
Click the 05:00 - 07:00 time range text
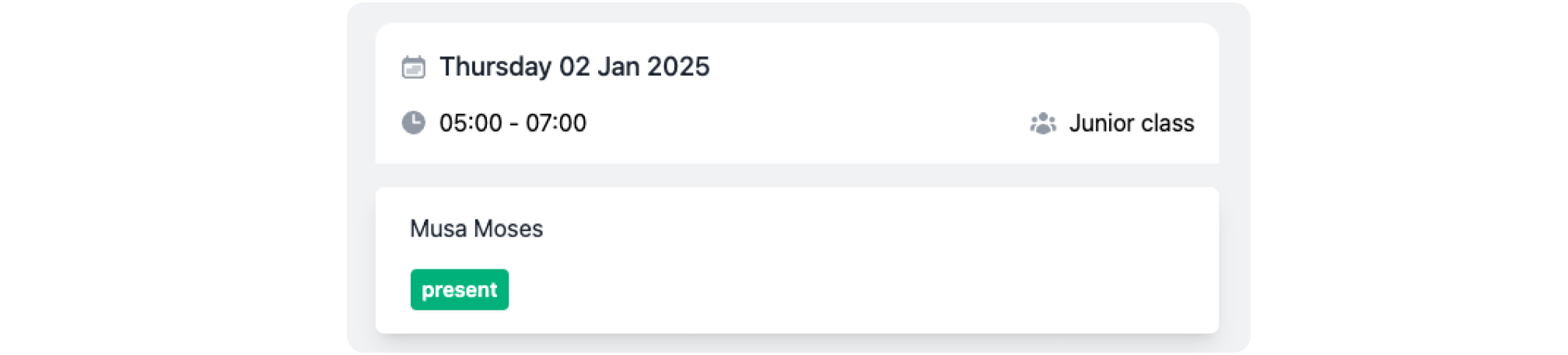[513, 123]
